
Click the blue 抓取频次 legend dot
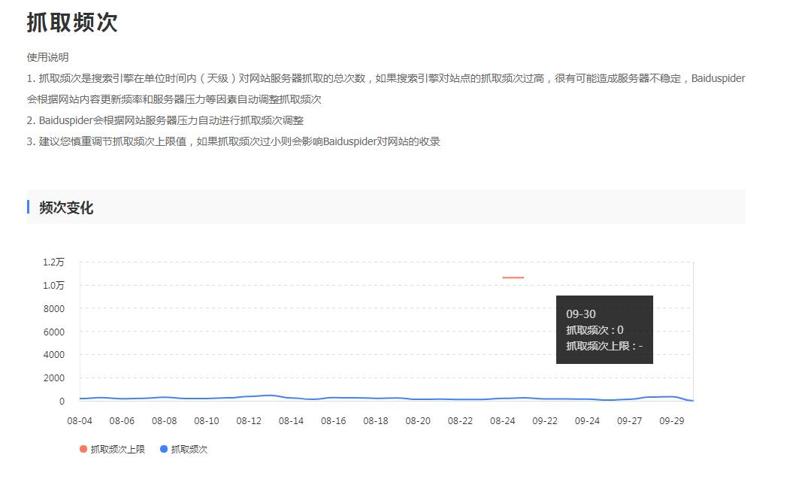(x=164, y=449)
